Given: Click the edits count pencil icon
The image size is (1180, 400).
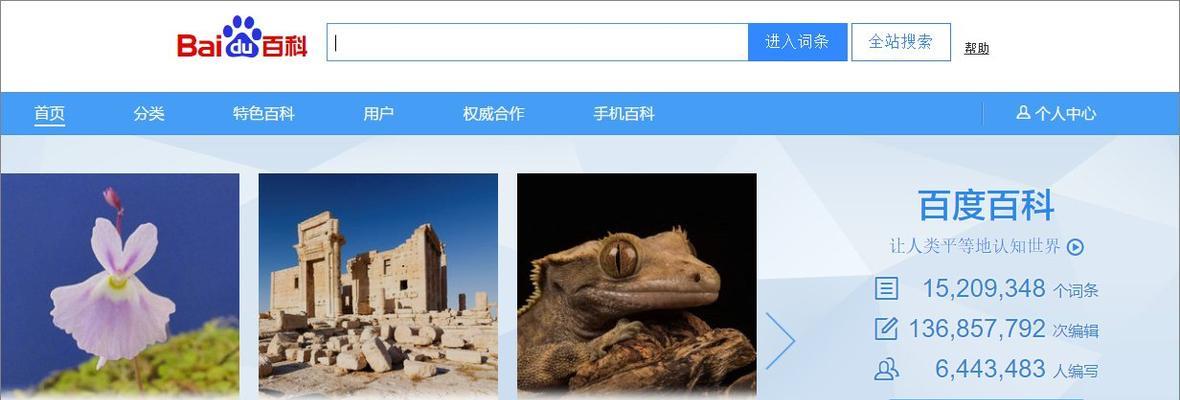Looking at the screenshot, I should pyautogui.click(x=887, y=329).
